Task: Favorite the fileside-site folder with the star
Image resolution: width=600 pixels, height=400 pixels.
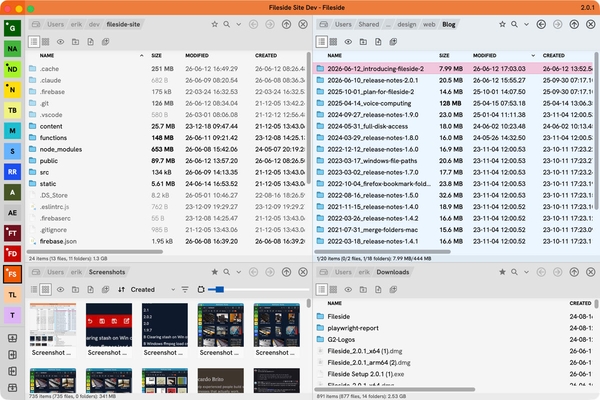Action: (x=215, y=24)
